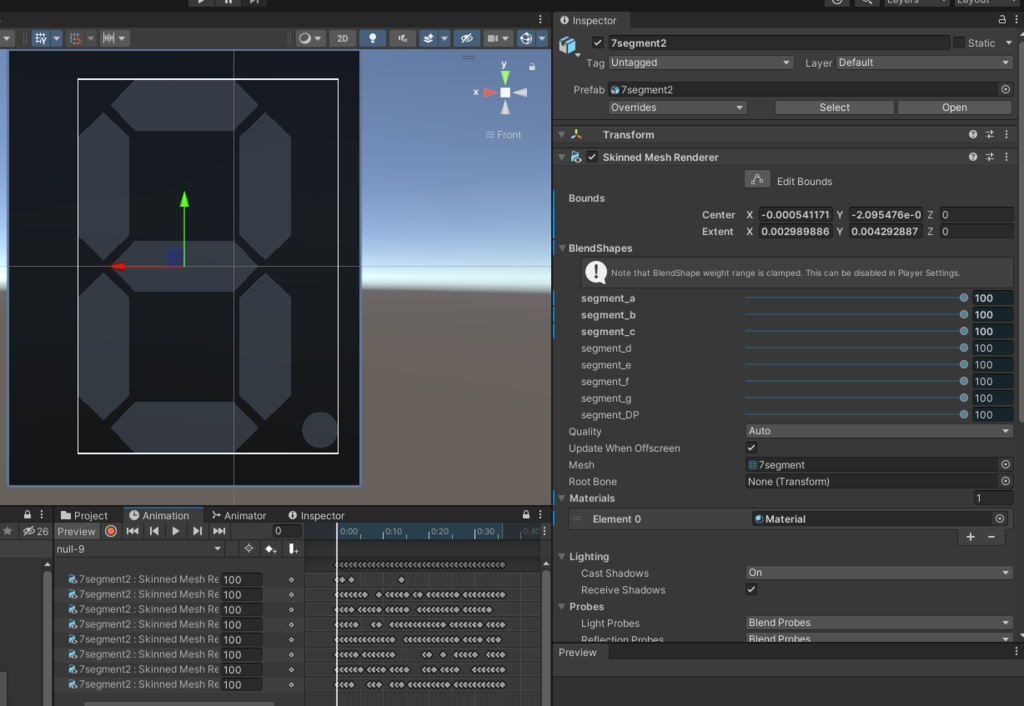
Task: Open the Light Probes dropdown
Action: tap(878, 622)
